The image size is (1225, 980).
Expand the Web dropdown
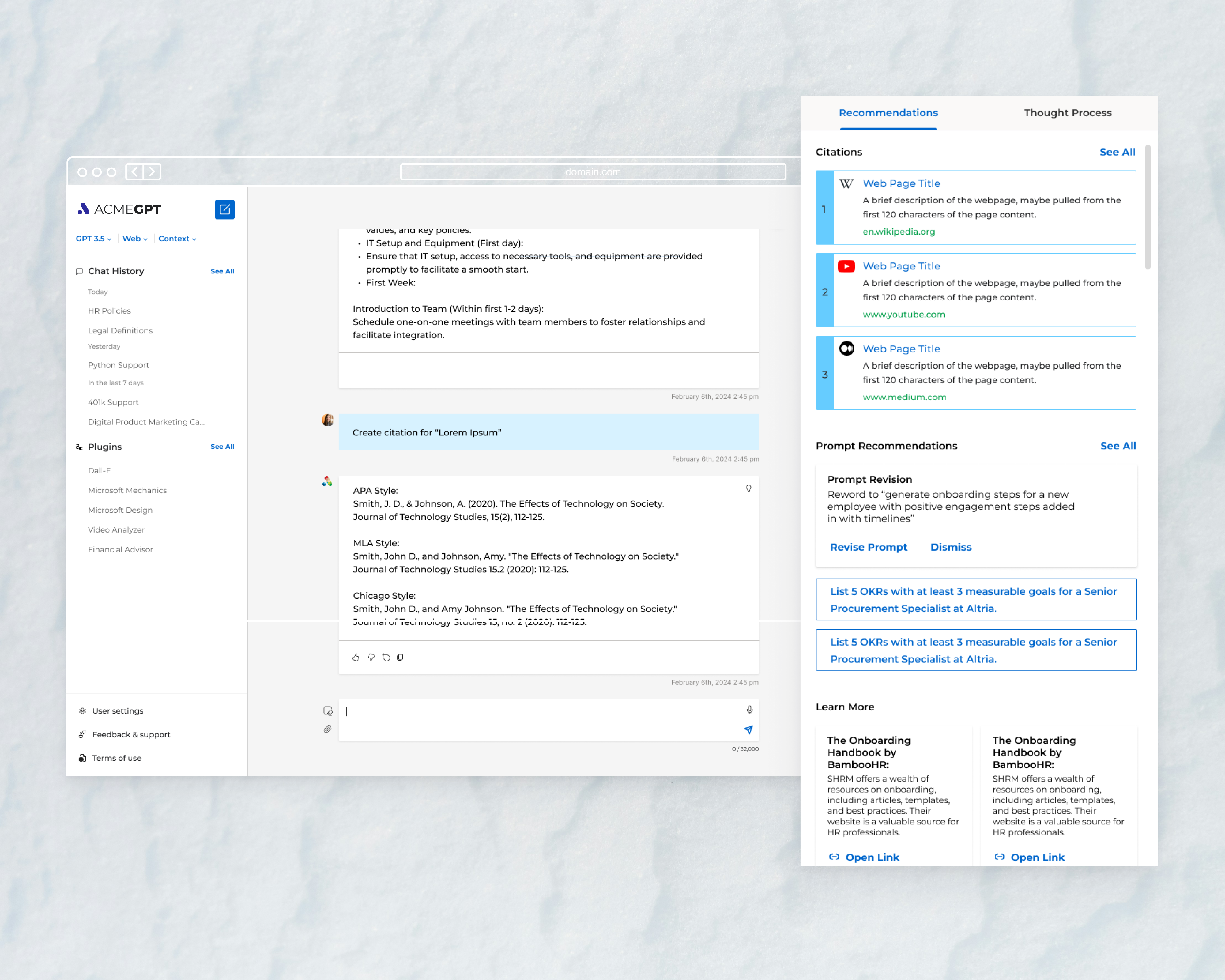coord(135,239)
